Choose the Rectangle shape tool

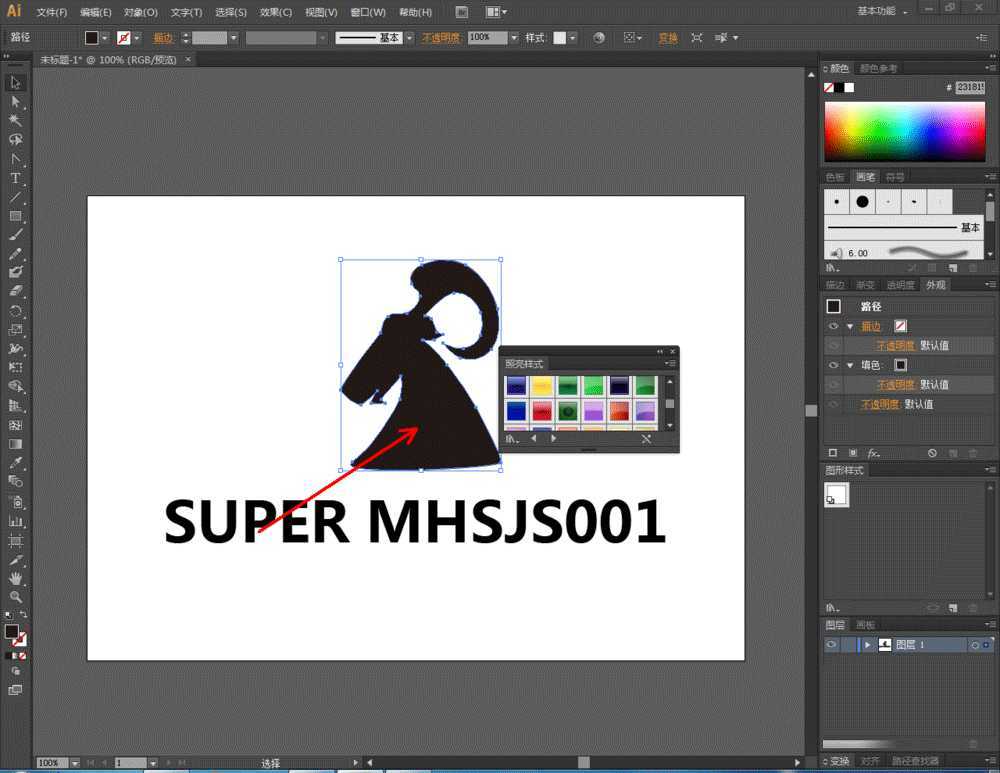point(15,216)
